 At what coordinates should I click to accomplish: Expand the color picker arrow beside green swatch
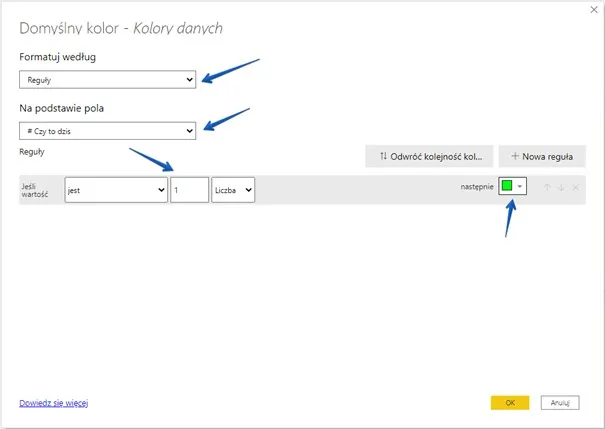coord(520,188)
